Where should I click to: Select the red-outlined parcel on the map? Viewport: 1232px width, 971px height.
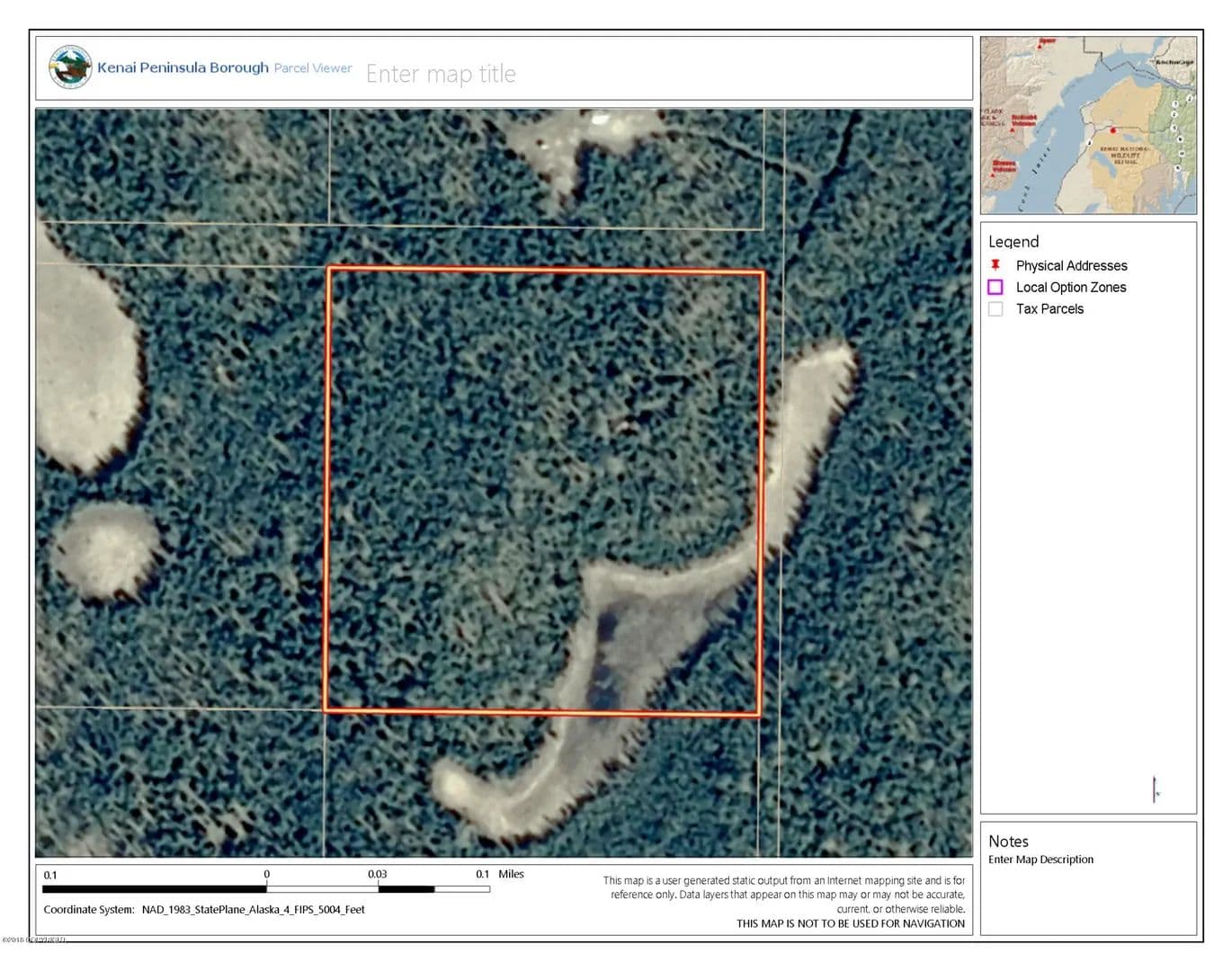(x=544, y=490)
